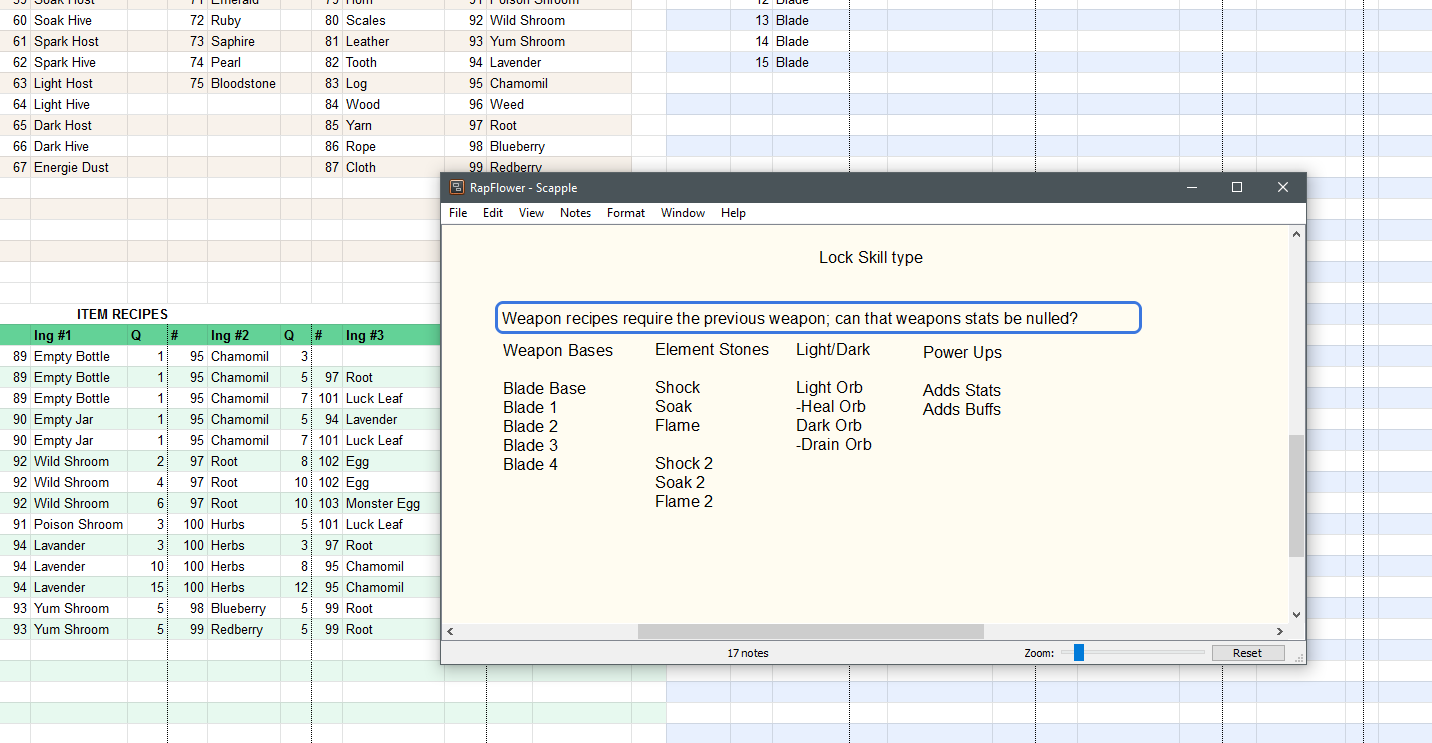The image size is (1432, 743).
Task: Click the 'Adds Buffs' note text
Action: coord(962,409)
